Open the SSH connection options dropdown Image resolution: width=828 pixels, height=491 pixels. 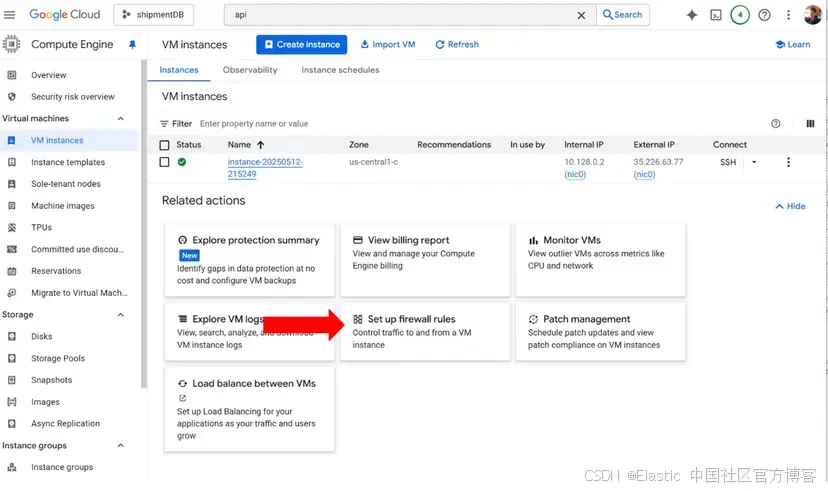[754, 162]
